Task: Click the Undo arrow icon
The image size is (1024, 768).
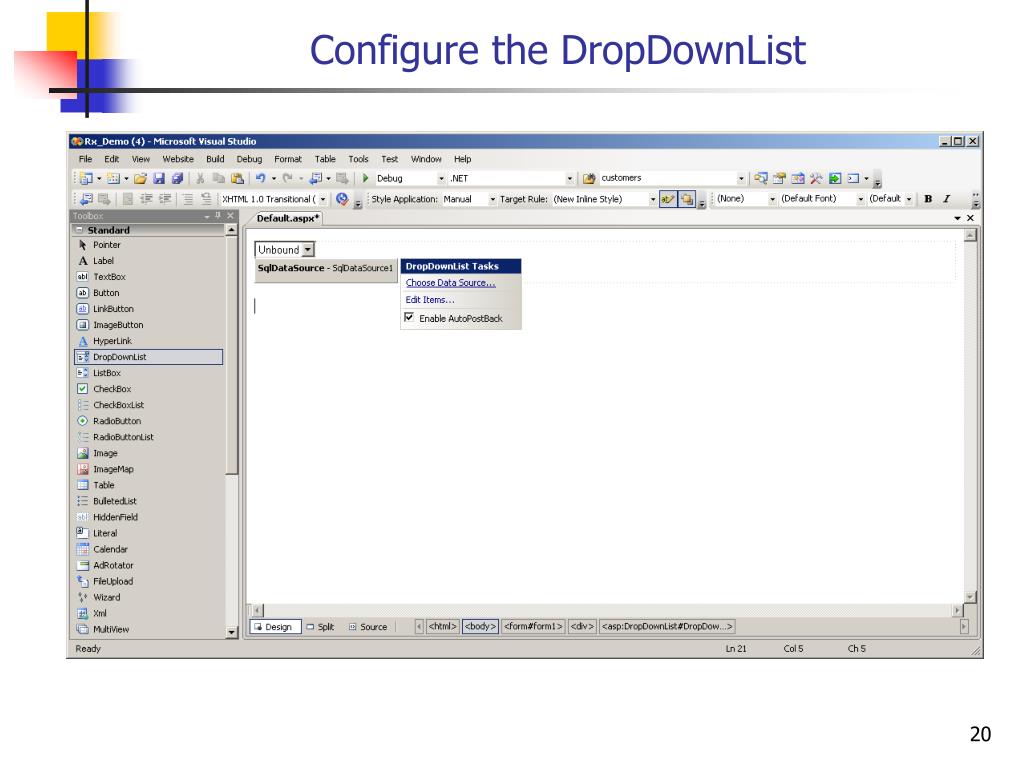Action: tap(261, 178)
